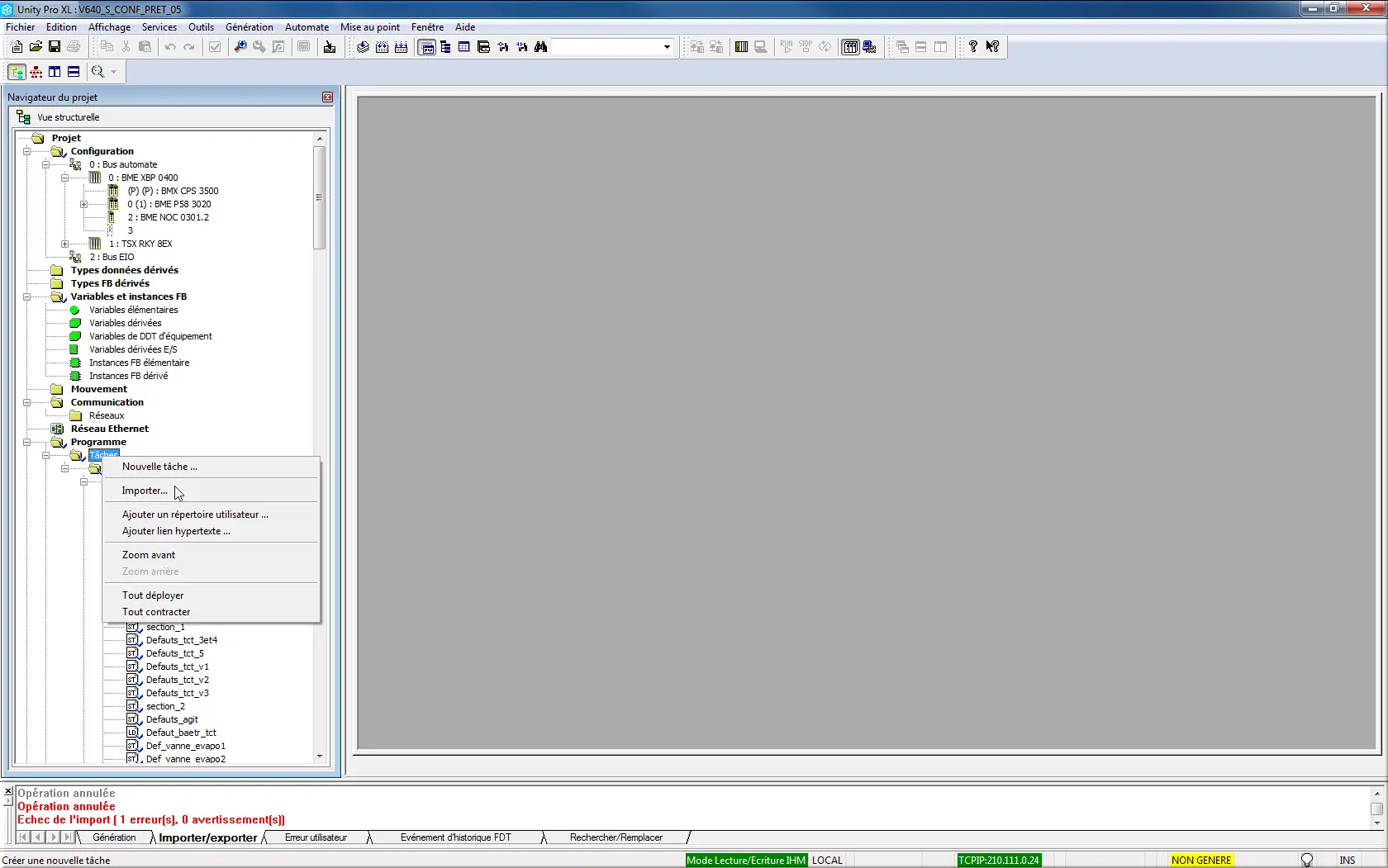Save the project with diskette icon
The image size is (1388, 868).
(55, 47)
